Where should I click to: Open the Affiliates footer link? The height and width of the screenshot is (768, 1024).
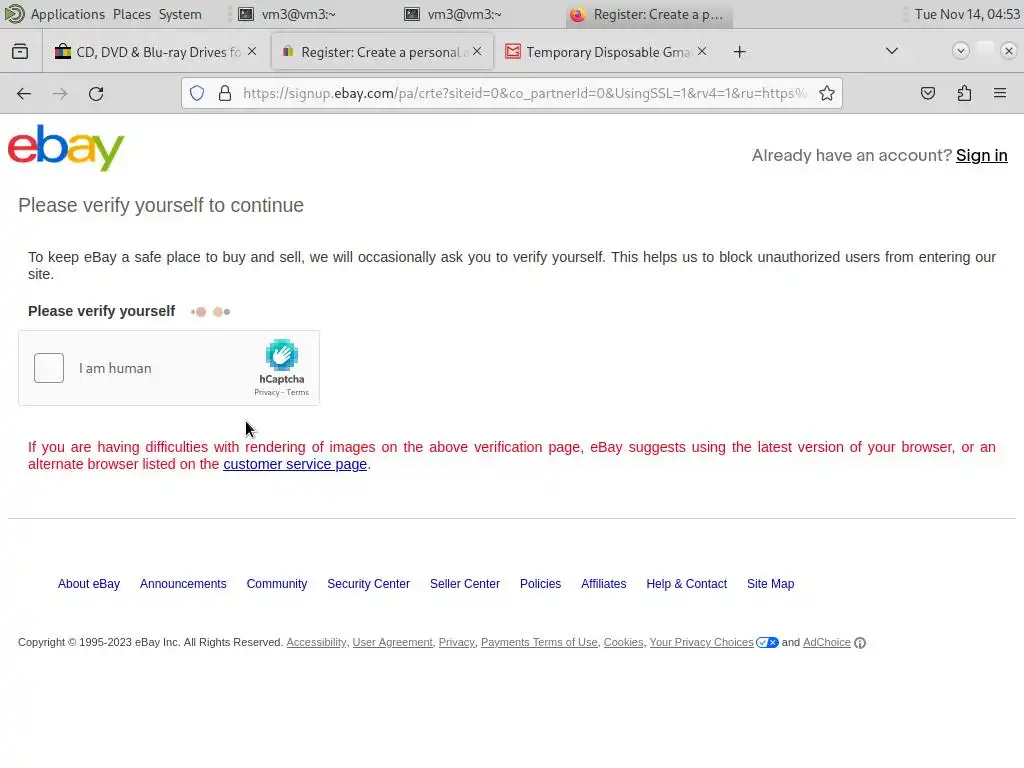pyautogui.click(x=603, y=584)
